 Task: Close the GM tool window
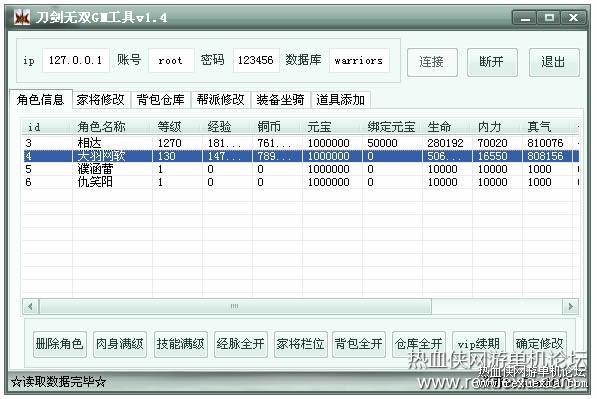[x=573, y=18]
